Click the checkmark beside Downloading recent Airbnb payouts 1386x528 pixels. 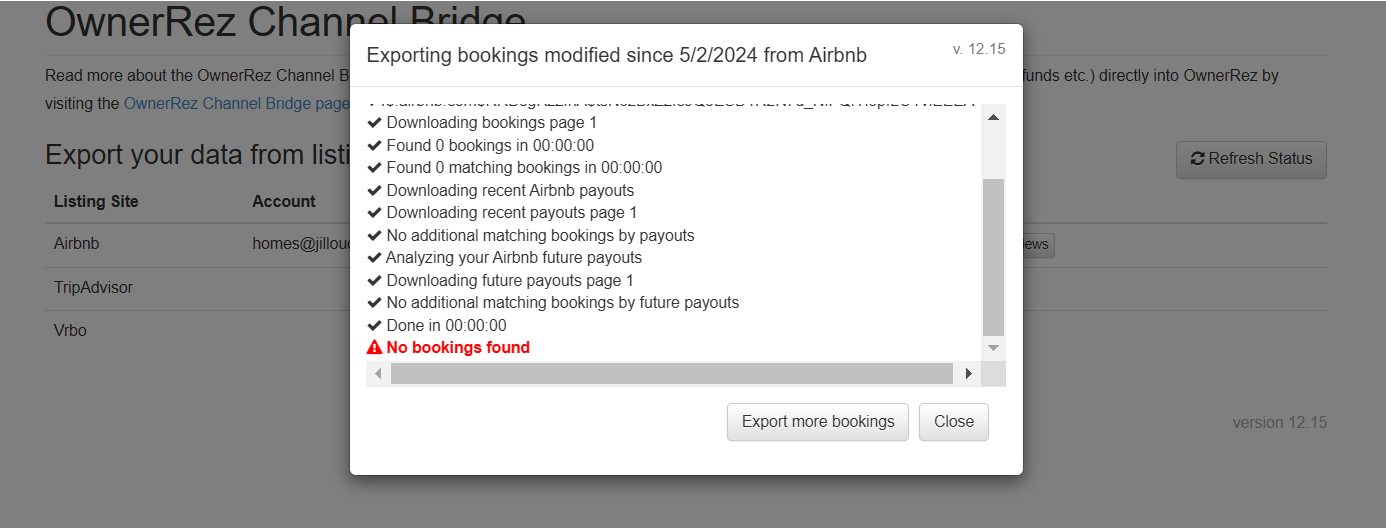pyautogui.click(x=375, y=190)
